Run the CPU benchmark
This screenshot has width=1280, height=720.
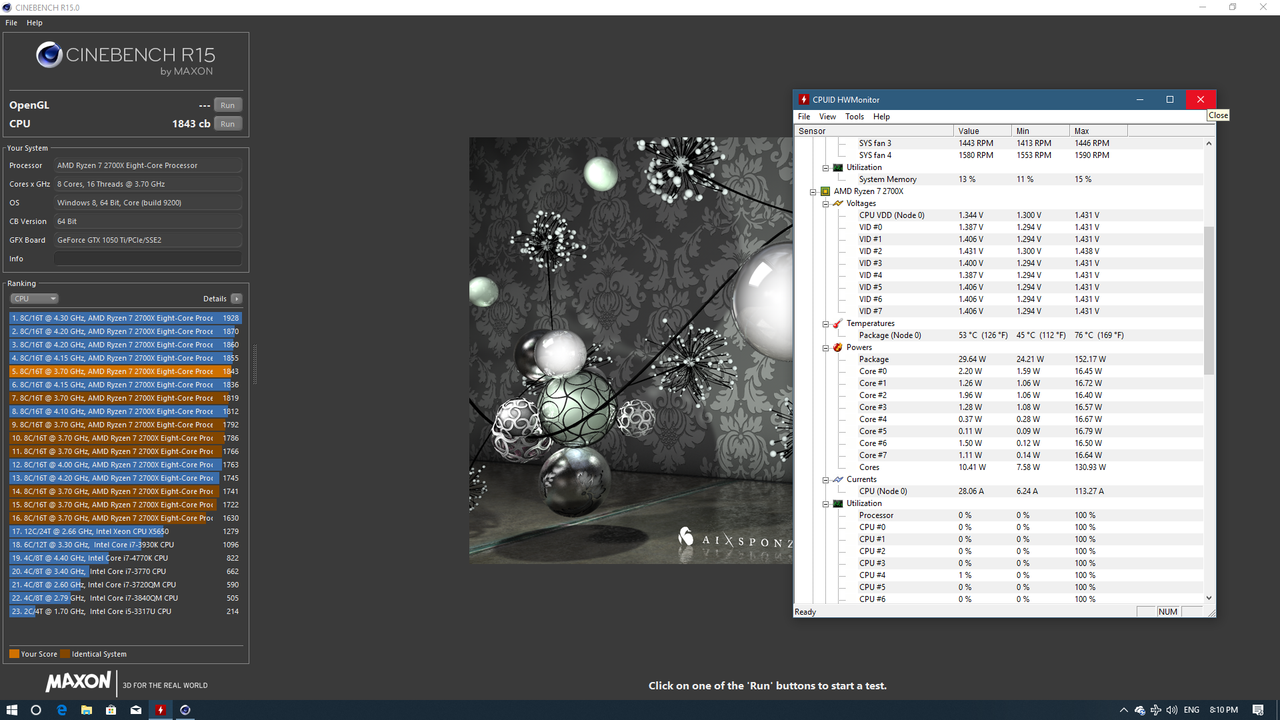(x=227, y=123)
